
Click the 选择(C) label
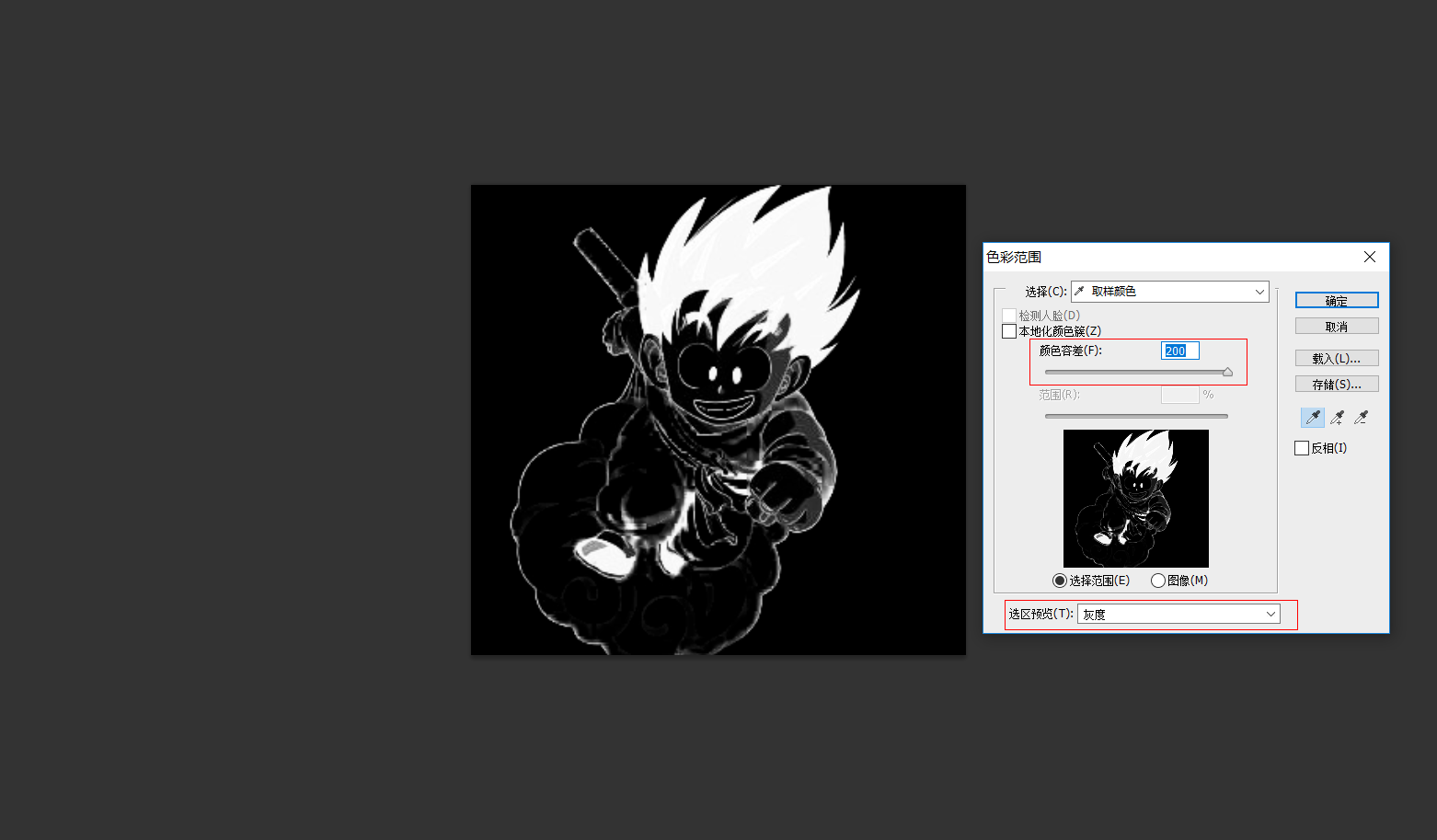(1046, 292)
